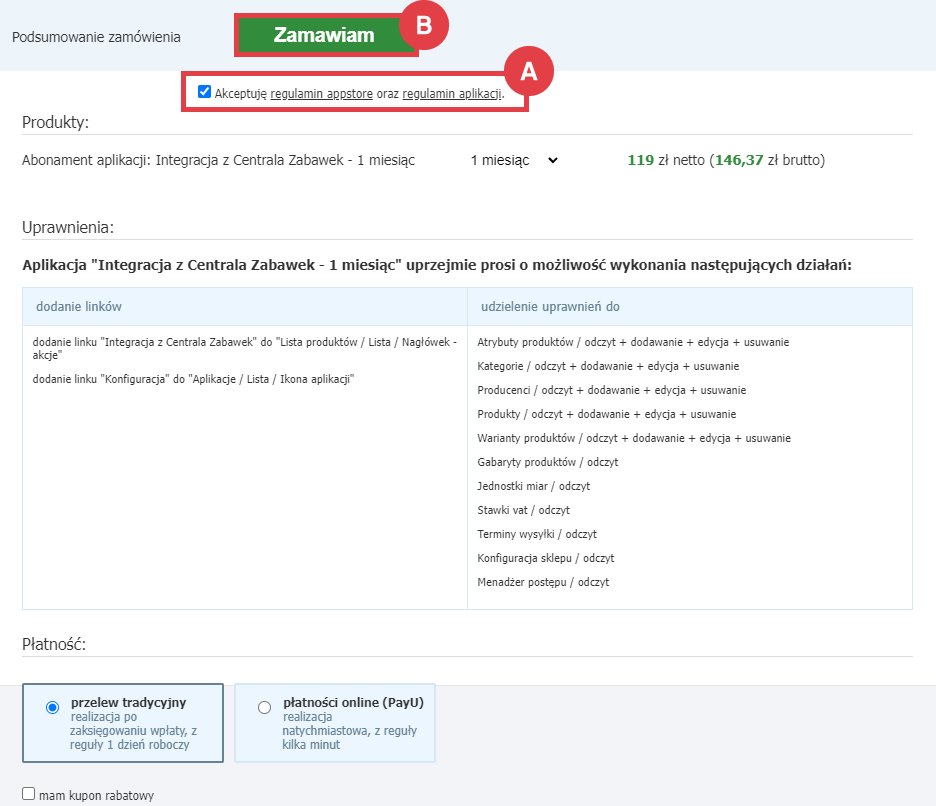The image size is (936, 806).
Task: Toggle the "Akceptuję regulamin" acceptance checkbox
Action: tap(204, 91)
